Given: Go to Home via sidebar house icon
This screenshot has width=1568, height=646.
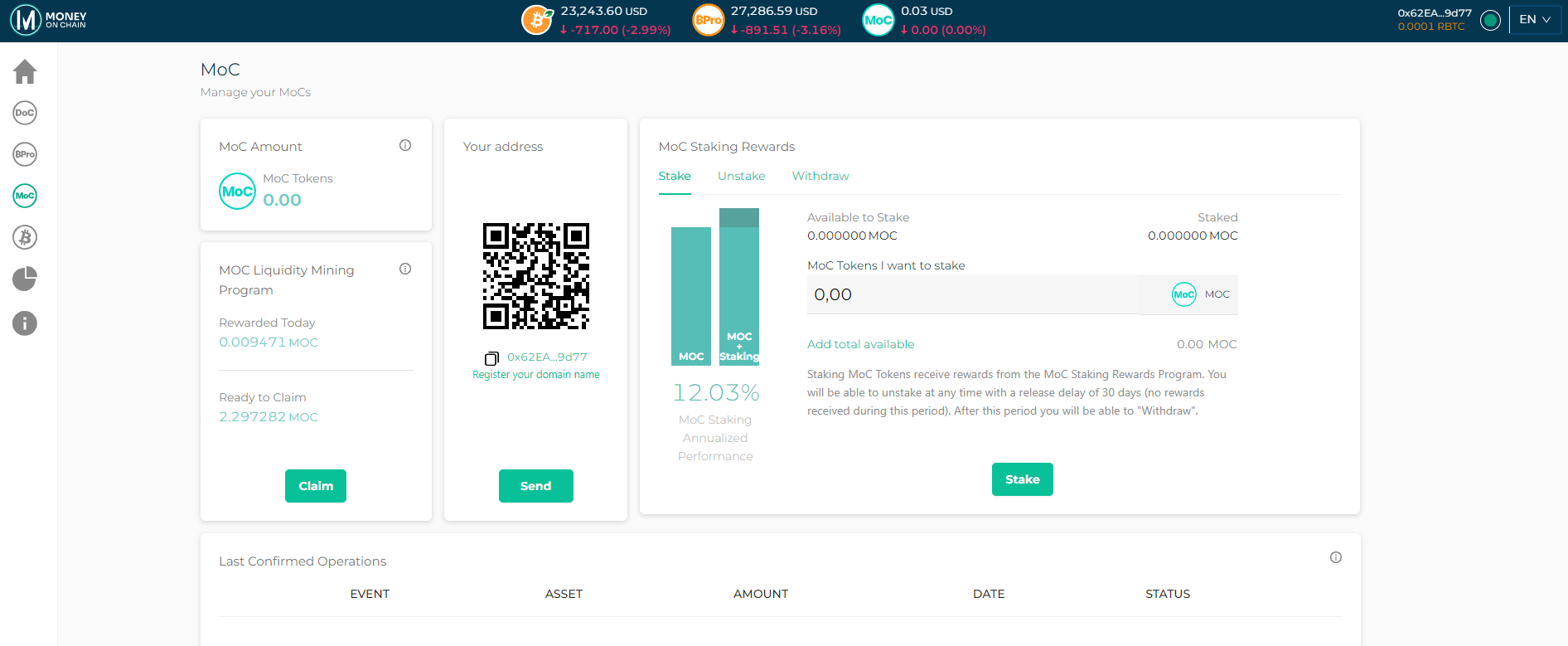Looking at the screenshot, I should pos(25,72).
